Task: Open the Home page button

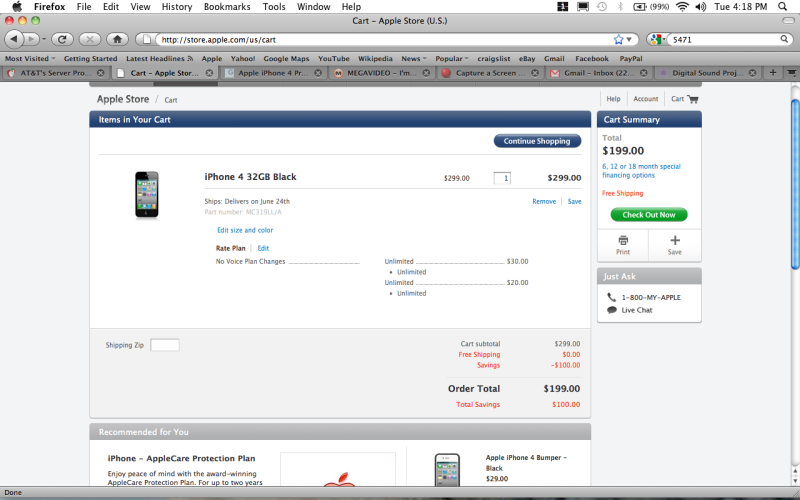Action: pyautogui.click(x=117, y=39)
